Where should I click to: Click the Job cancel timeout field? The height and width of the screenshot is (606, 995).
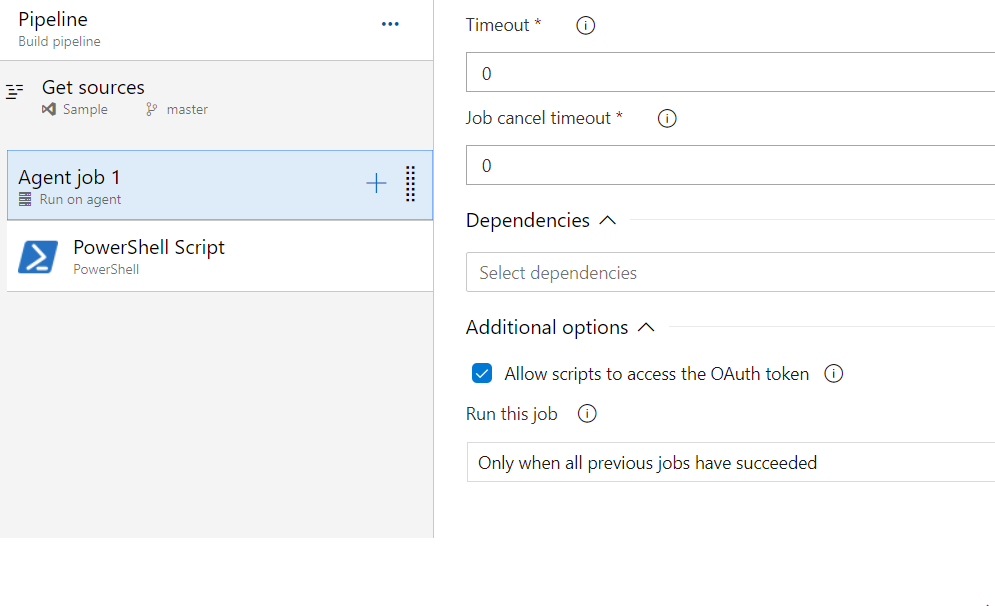(730, 165)
